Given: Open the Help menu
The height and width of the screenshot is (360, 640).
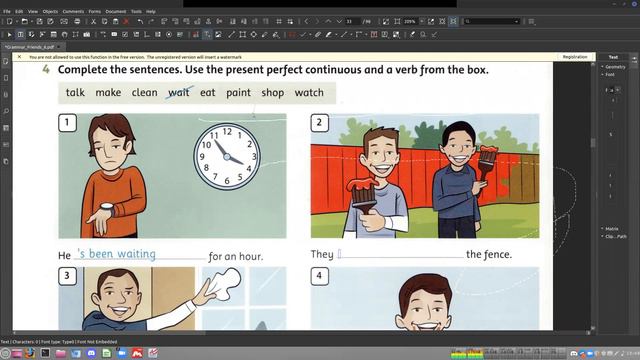Looking at the screenshot, I should 151,11.
